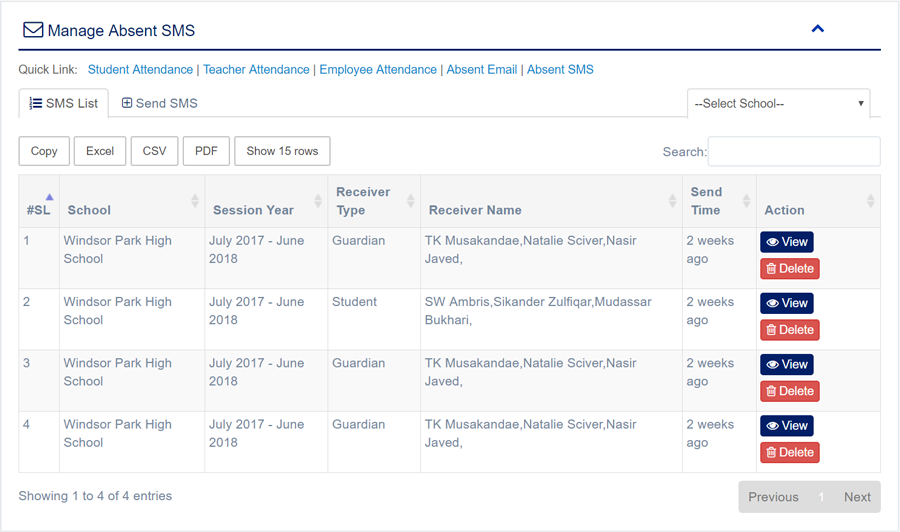Export the table as PDF
Image resolution: width=900 pixels, height=532 pixels.
[206, 151]
